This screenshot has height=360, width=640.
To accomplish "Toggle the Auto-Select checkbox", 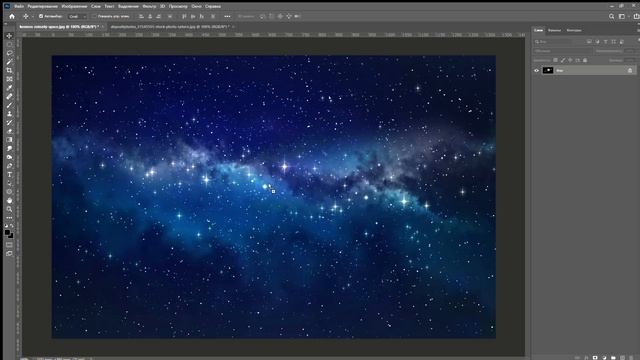I will pos(41,16).
